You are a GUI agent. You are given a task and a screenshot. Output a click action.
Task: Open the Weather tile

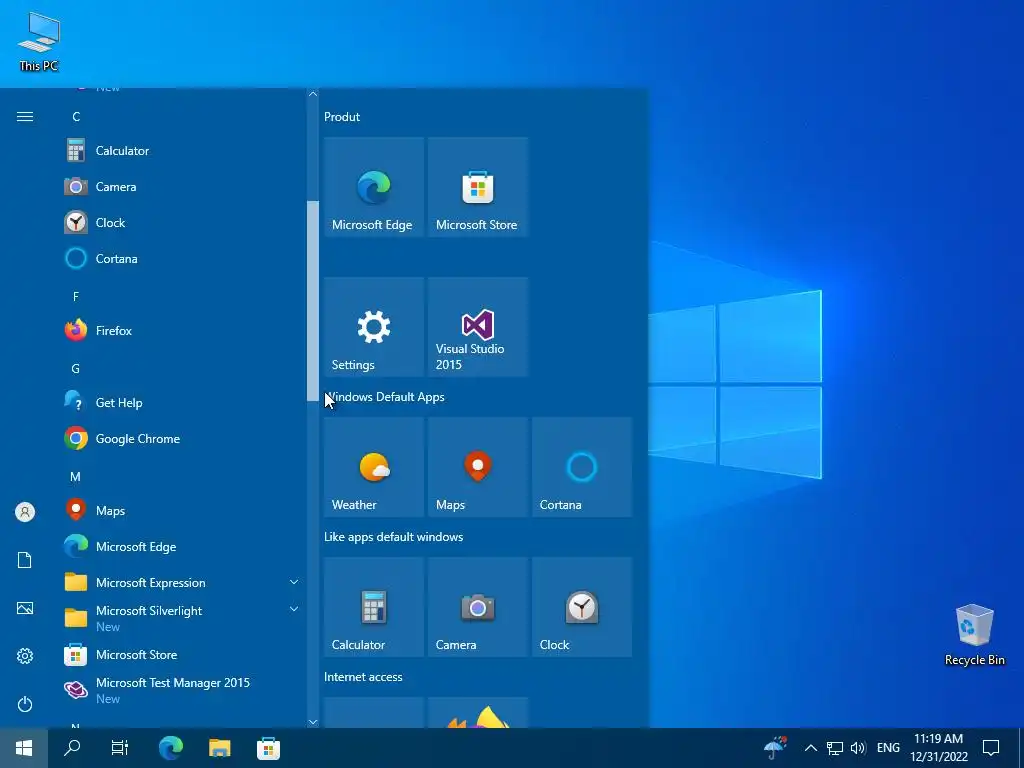click(374, 467)
